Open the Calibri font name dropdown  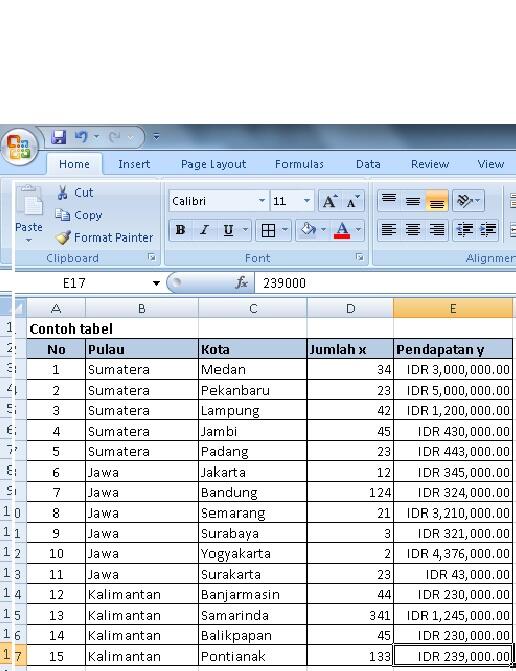(261, 201)
